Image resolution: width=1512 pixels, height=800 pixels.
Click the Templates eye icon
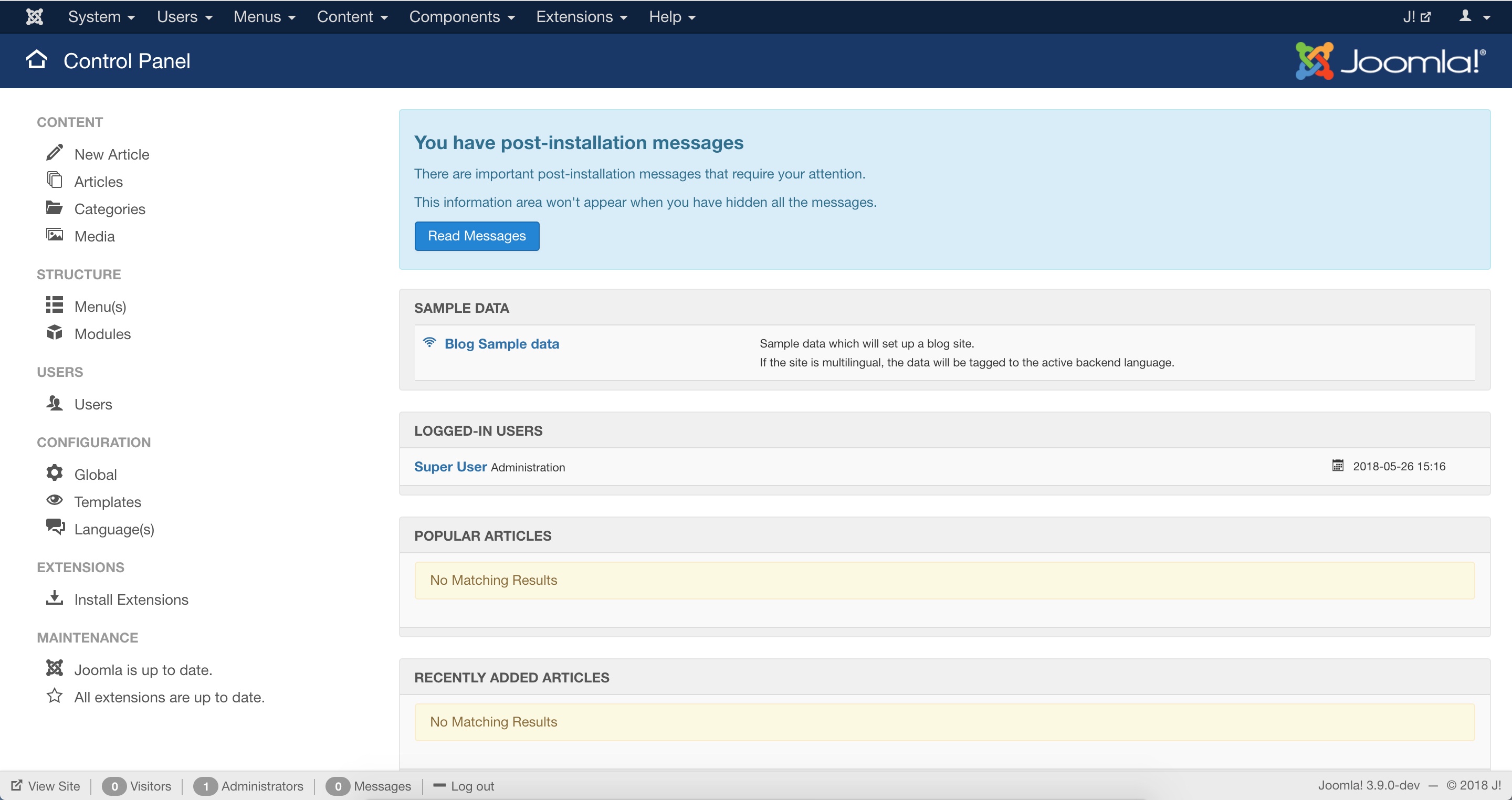[55, 500]
